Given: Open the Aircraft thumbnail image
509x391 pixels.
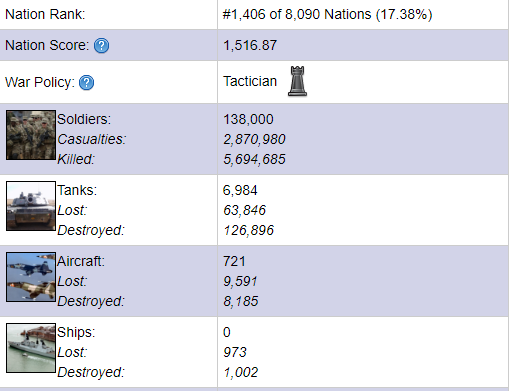Looking at the screenshot, I should 31,277.
